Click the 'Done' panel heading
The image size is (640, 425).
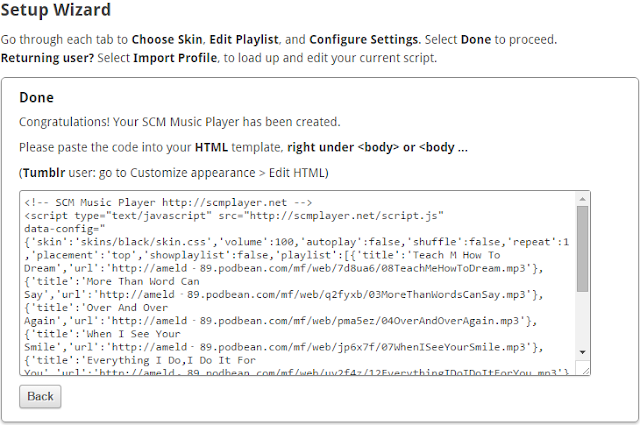click(36, 98)
